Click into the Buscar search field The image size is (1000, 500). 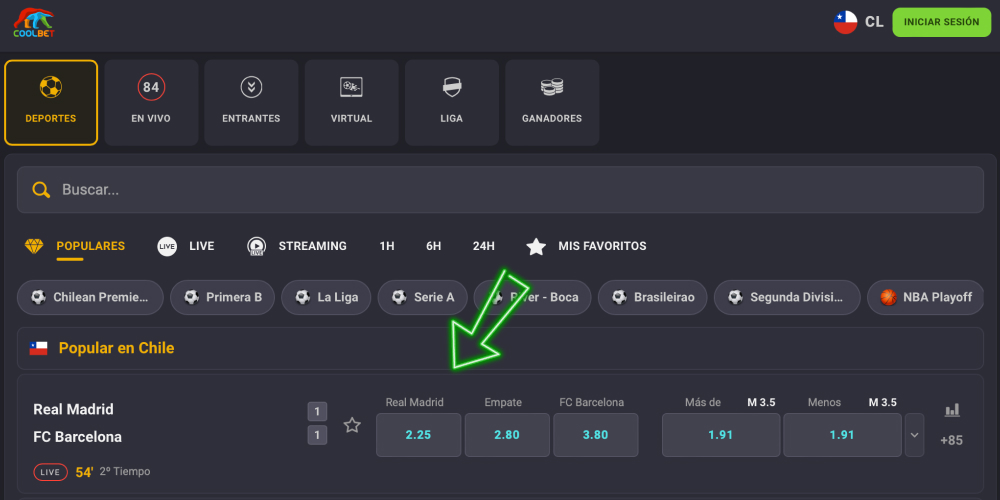pyautogui.click(x=500, y=190)
